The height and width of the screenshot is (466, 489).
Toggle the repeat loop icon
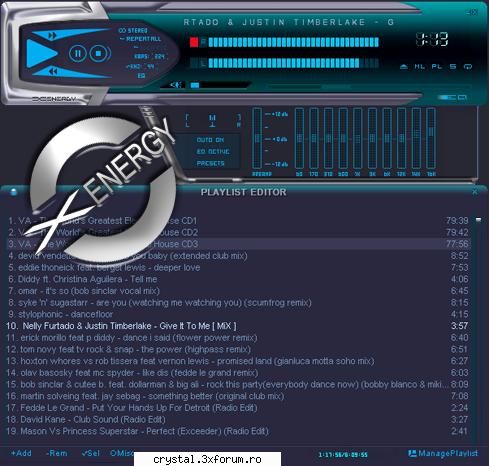468,67
